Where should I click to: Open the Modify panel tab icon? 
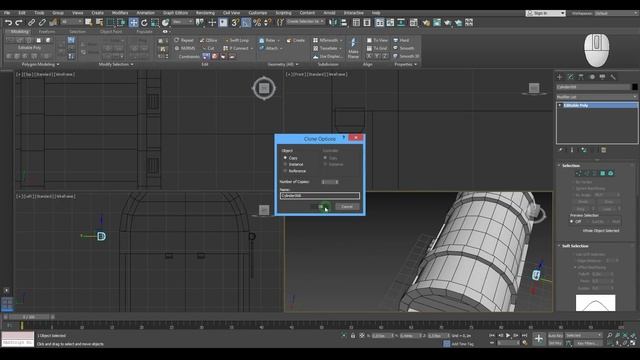pyautogui.click(x=570, y=77)
